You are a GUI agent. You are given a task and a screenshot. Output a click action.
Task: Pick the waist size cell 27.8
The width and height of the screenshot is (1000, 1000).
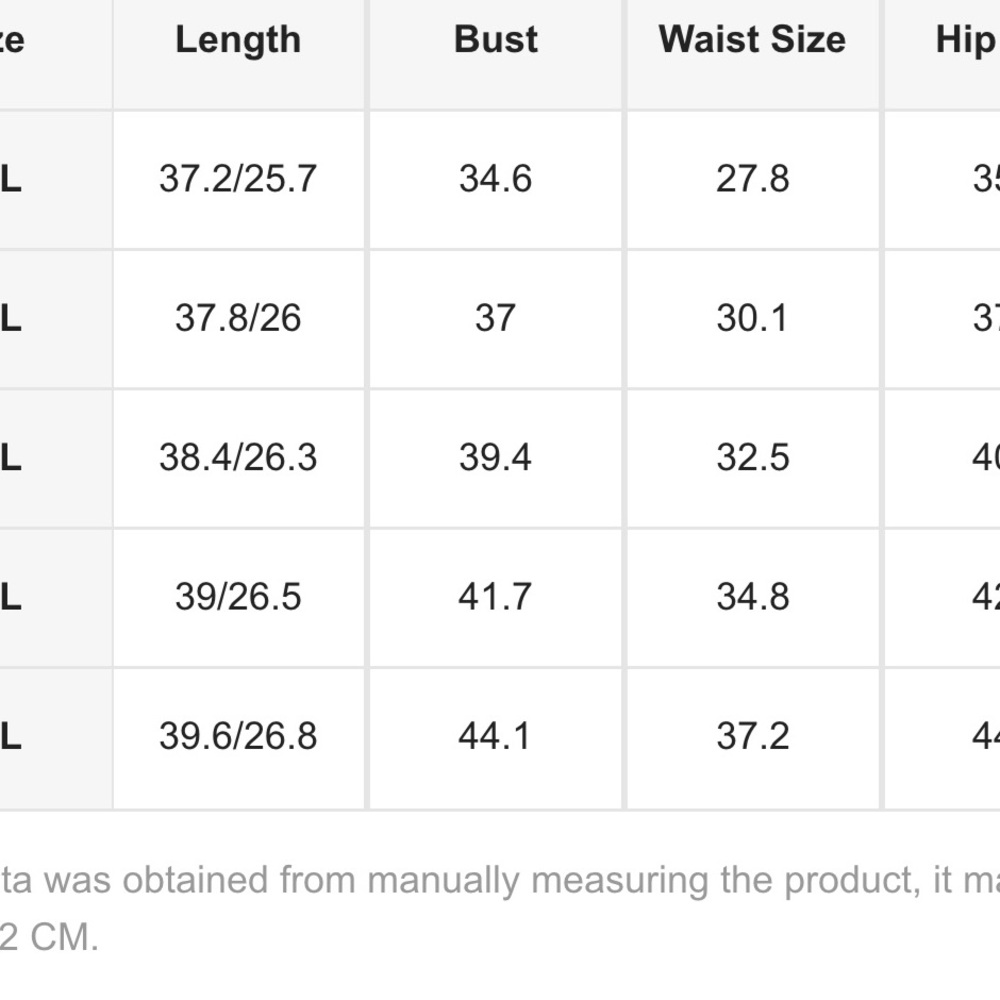[752, 179]
